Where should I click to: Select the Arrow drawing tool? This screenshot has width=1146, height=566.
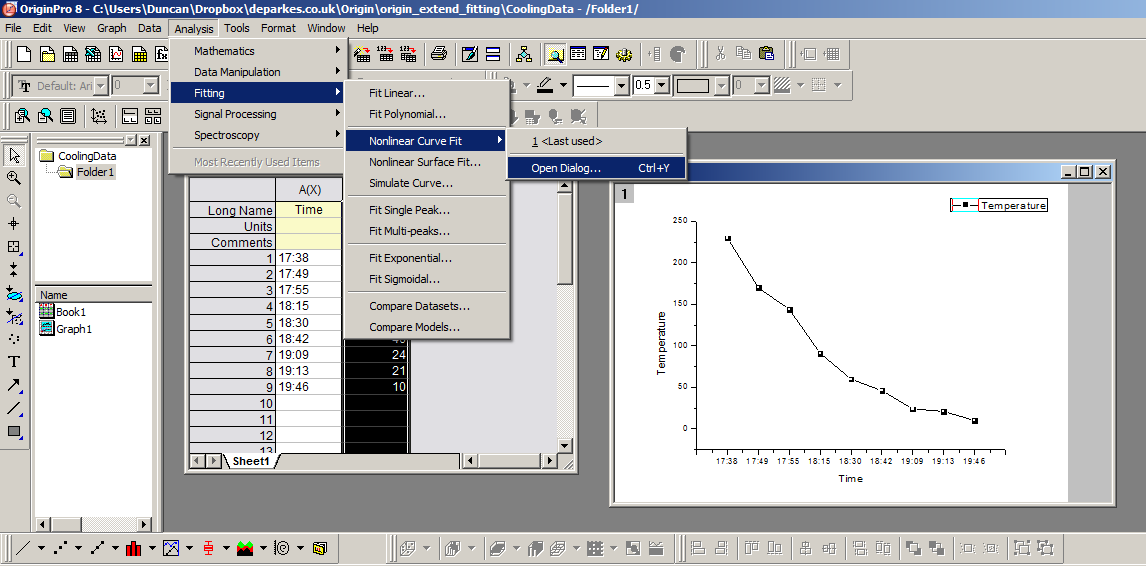coord(14,385)
